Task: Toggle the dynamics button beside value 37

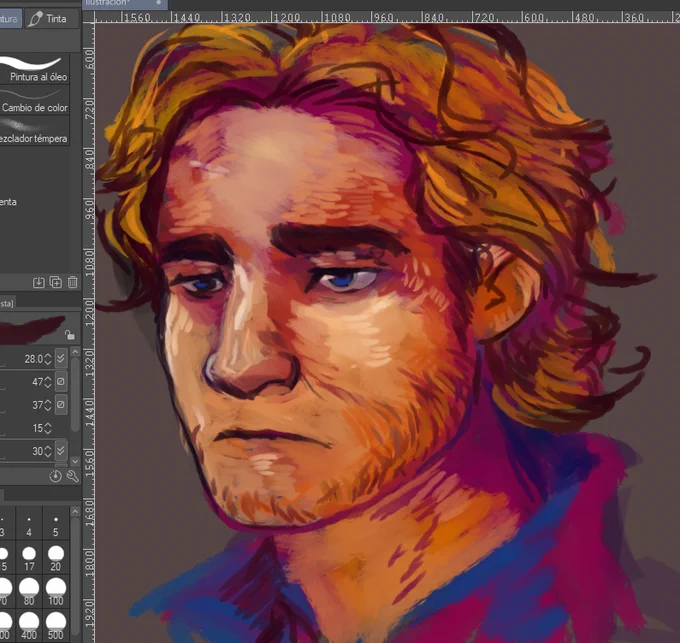Action: 61,405
